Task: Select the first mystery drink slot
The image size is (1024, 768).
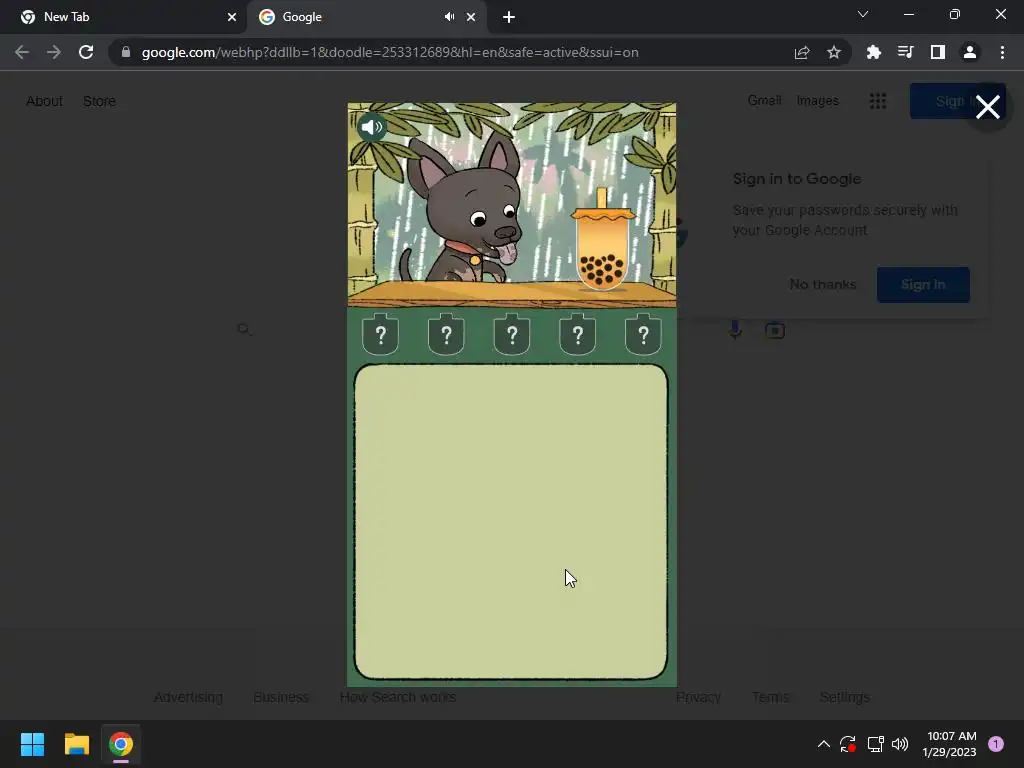Action: point(381,334)
